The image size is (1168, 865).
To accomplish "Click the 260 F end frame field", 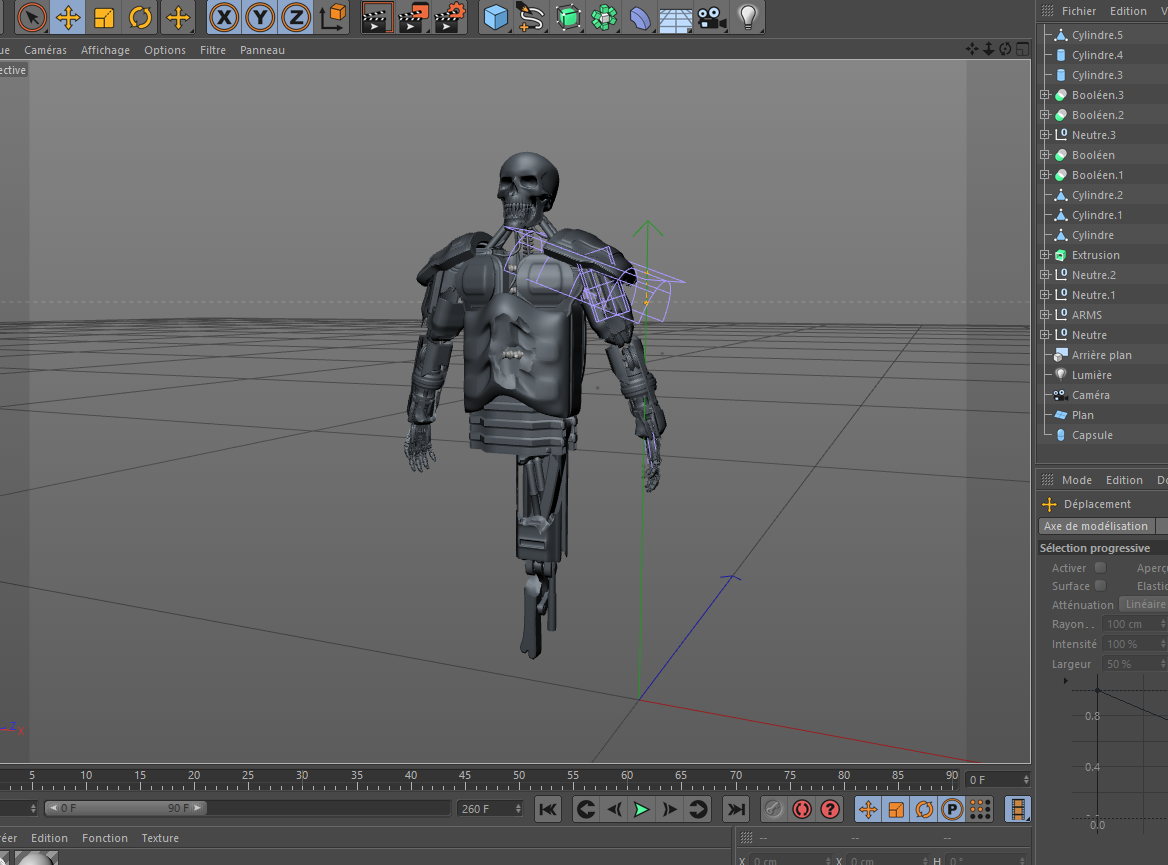I will (x=489, y=808).
